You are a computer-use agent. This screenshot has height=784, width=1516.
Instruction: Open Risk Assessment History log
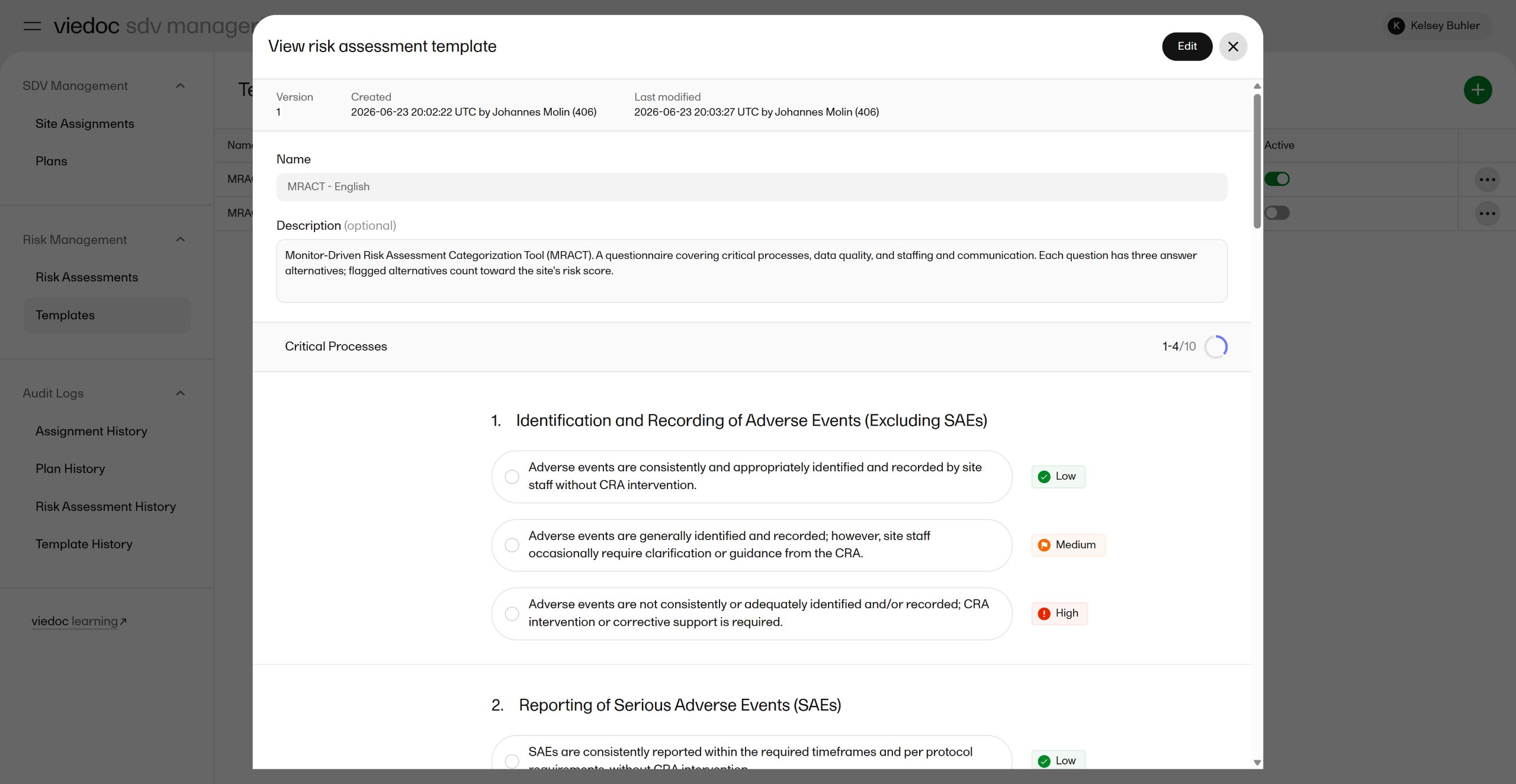coord(105,506)
